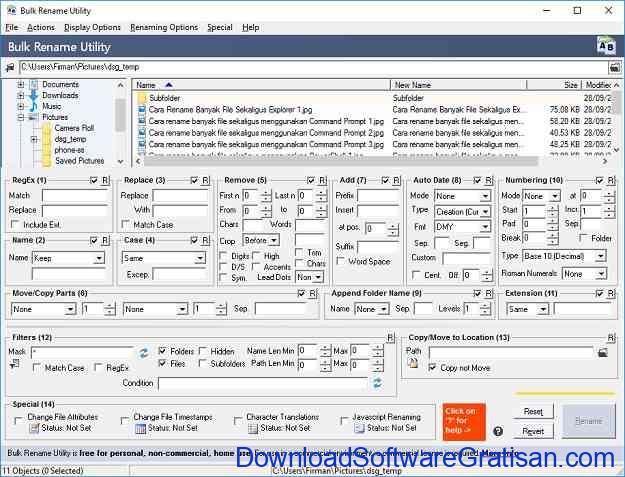The image size is (625, 477).
Task: Enable the Cent. checkbox in Auto Date
Action: coord(416,275)
